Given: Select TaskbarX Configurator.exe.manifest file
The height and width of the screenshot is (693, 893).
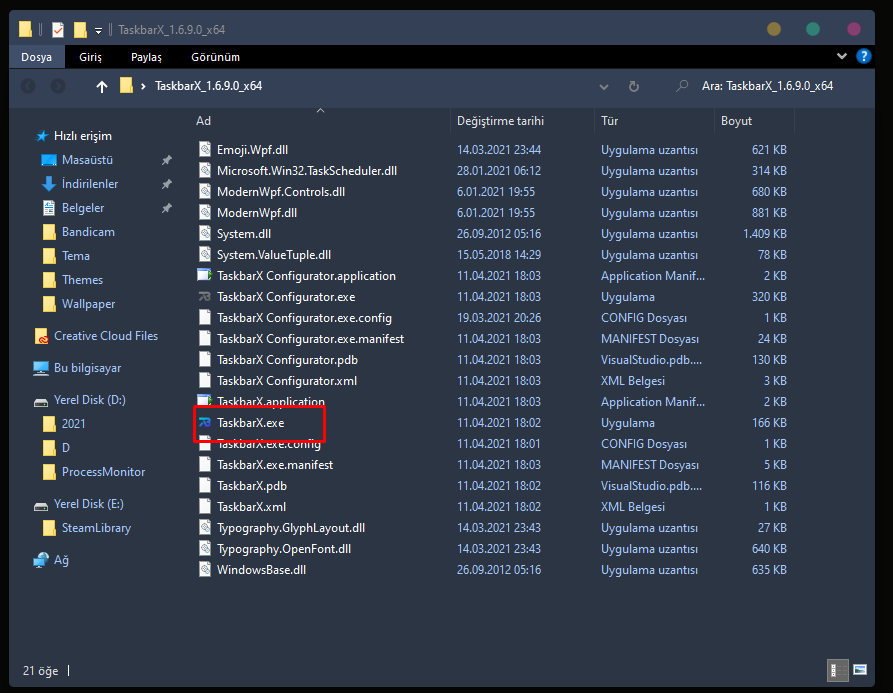Looking at the screenshot, I should (310, 339).
